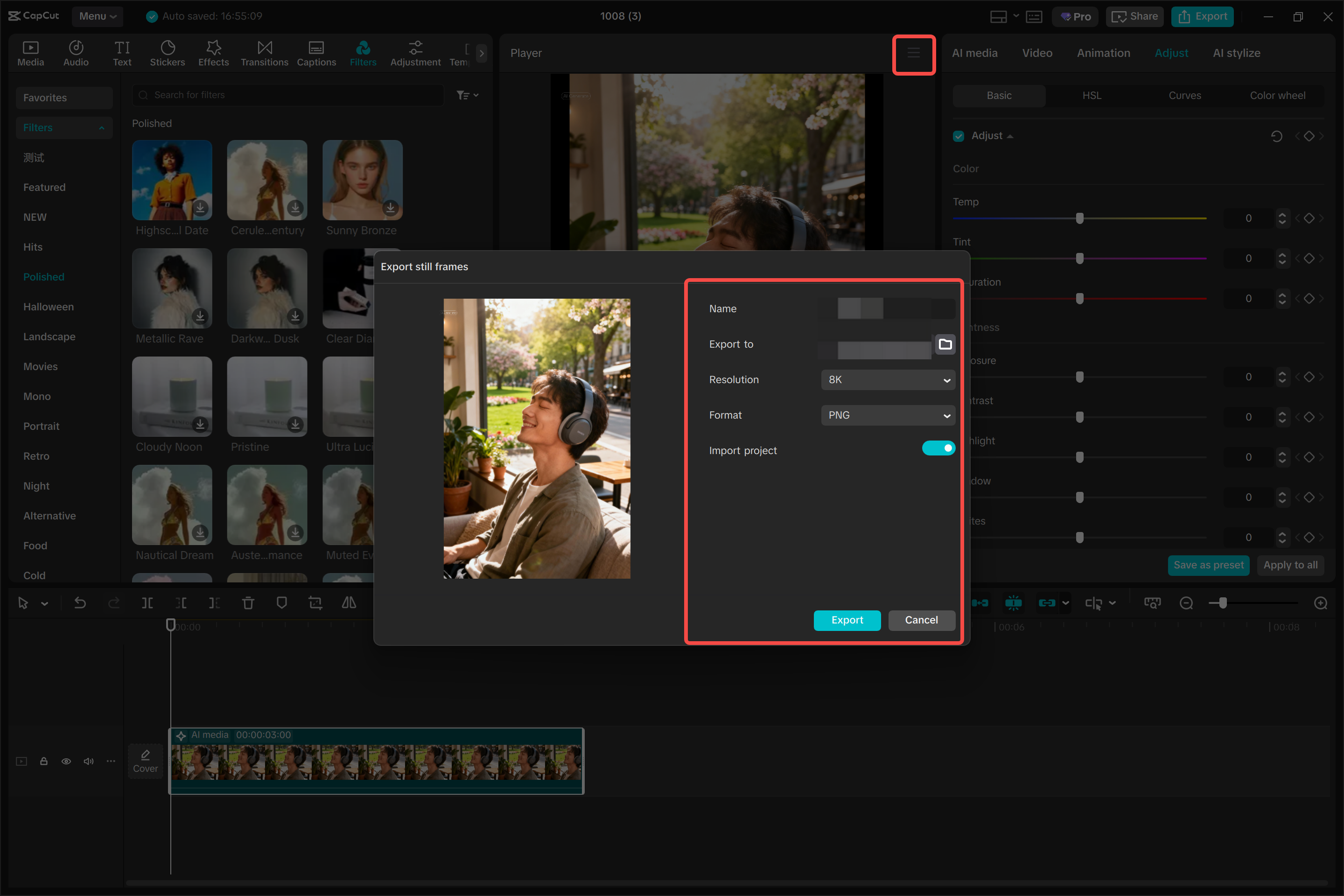This screenshot has height=896, width=1344.
Task: Switch to the Curves tab
Action: (x=1184, y=95)
